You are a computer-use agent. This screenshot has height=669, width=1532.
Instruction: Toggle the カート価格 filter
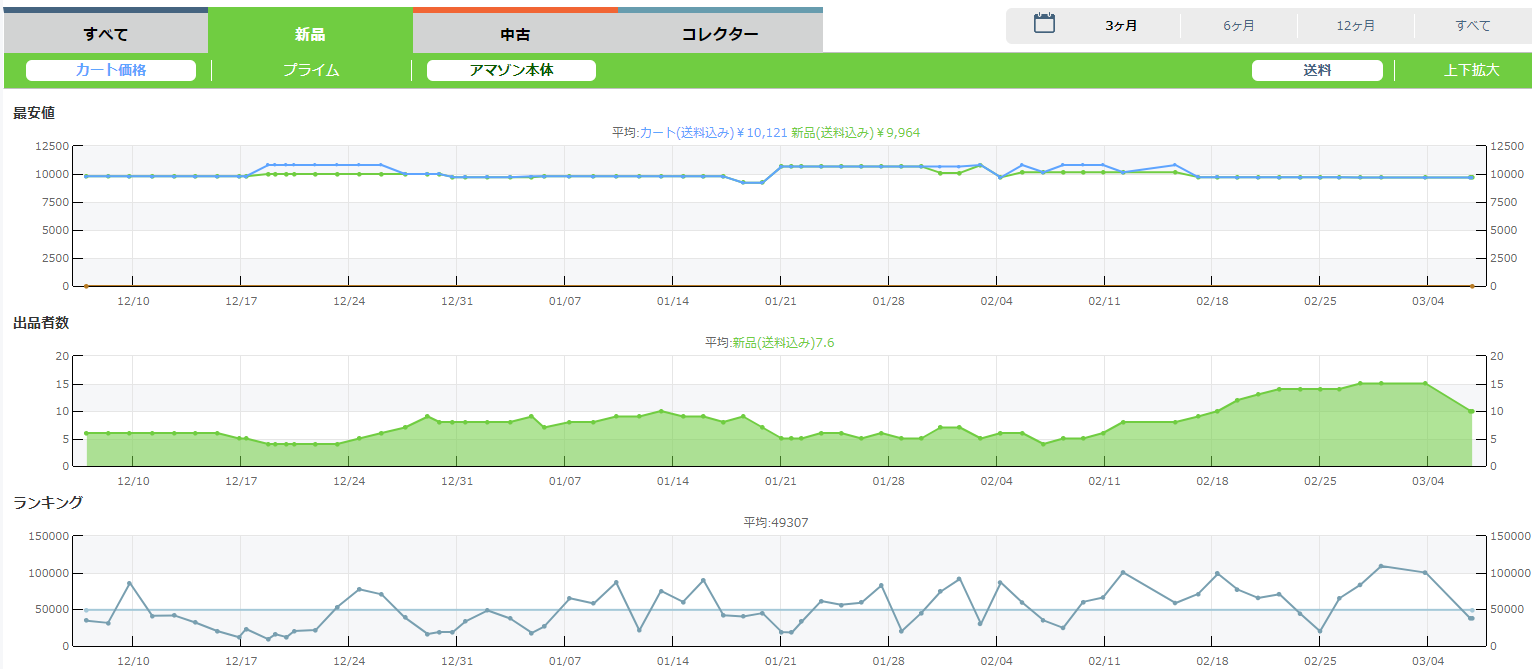click(111, 70)
